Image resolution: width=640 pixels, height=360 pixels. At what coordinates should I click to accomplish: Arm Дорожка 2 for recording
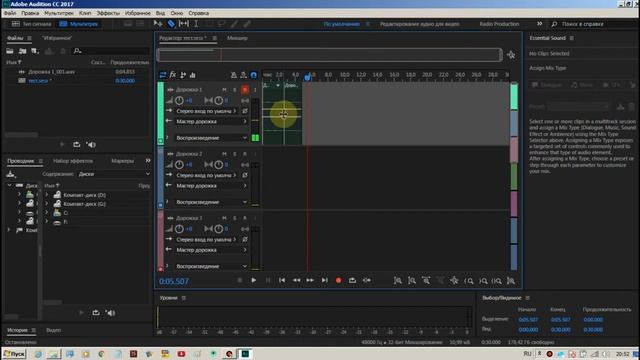pyautogui.click(x=245, y=154)
